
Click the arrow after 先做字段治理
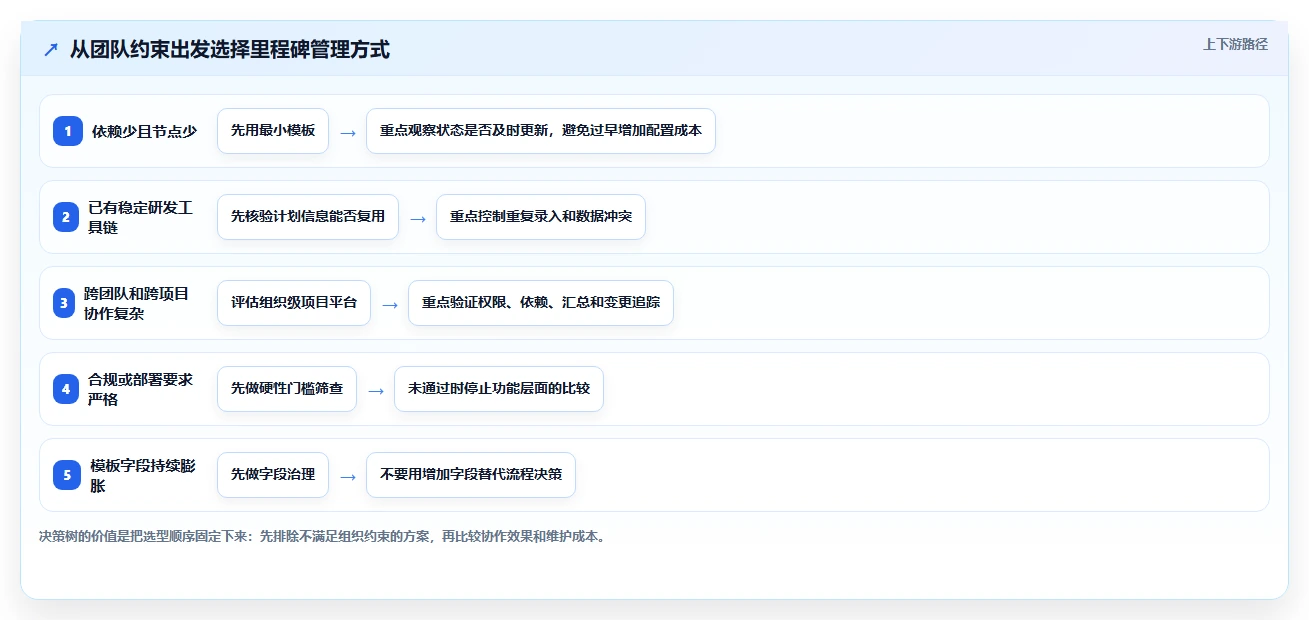click(x=348, y=476)
